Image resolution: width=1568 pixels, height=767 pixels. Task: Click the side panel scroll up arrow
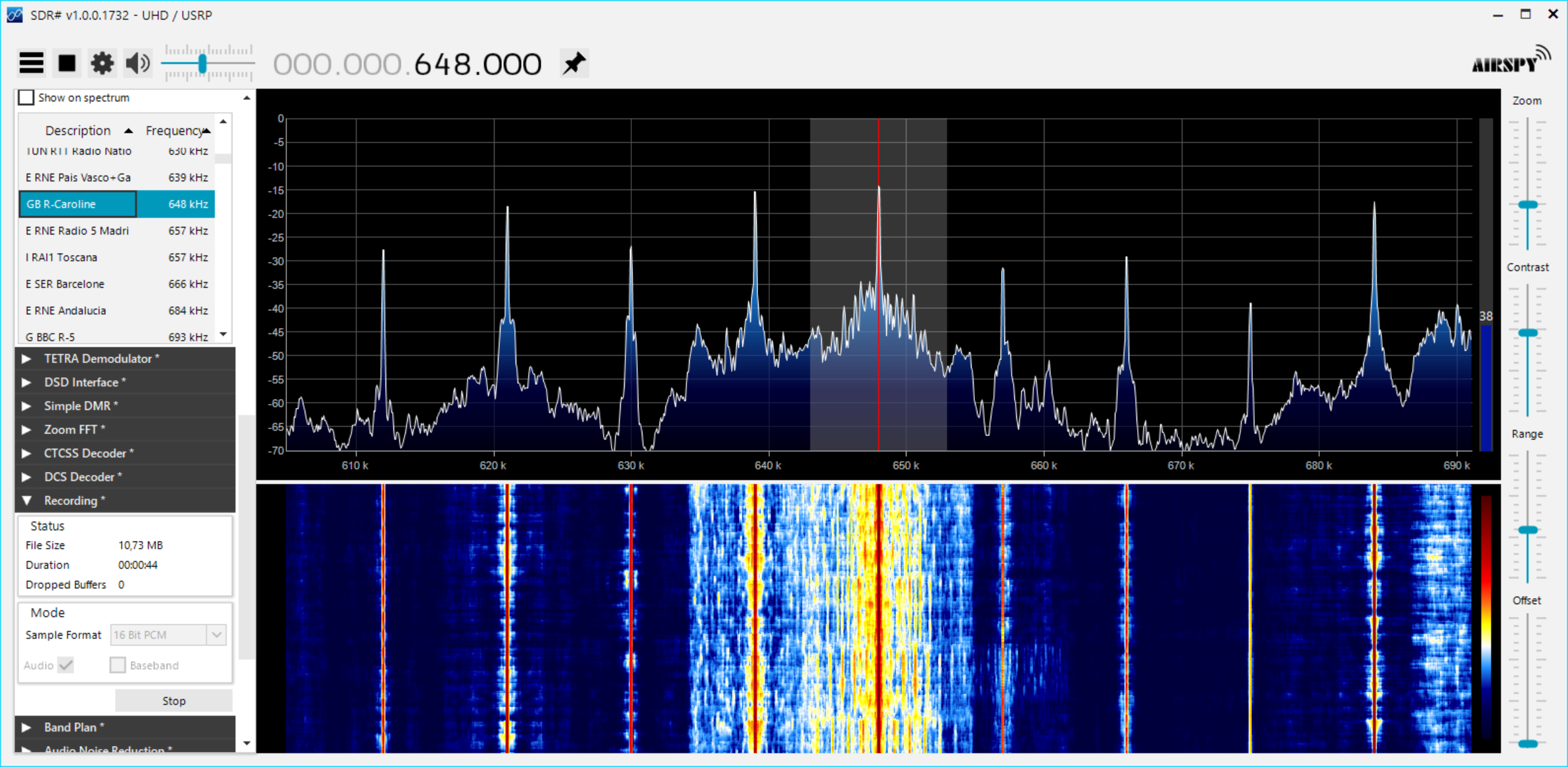246,97
